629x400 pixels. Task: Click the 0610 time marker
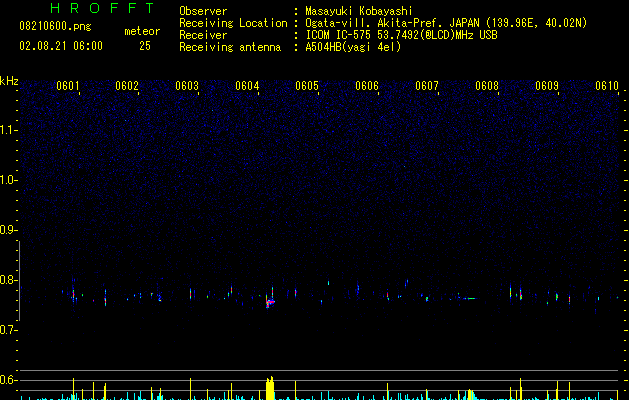[x=607, y=86]
